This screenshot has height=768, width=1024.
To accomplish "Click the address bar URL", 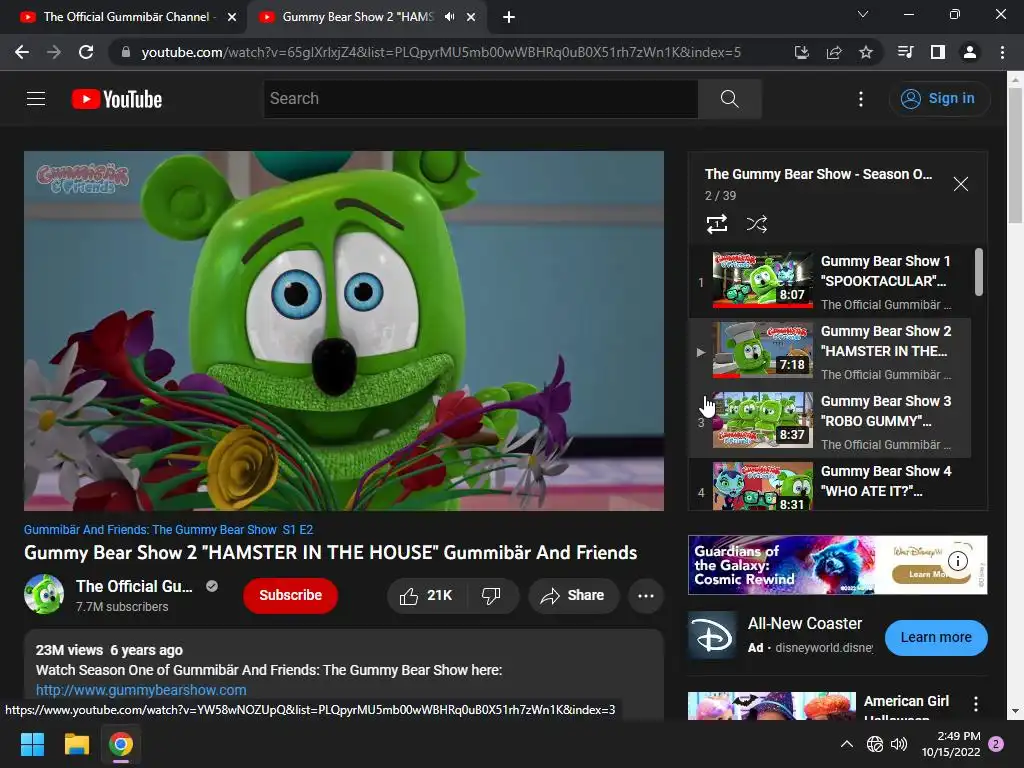I will coord(441,52).
